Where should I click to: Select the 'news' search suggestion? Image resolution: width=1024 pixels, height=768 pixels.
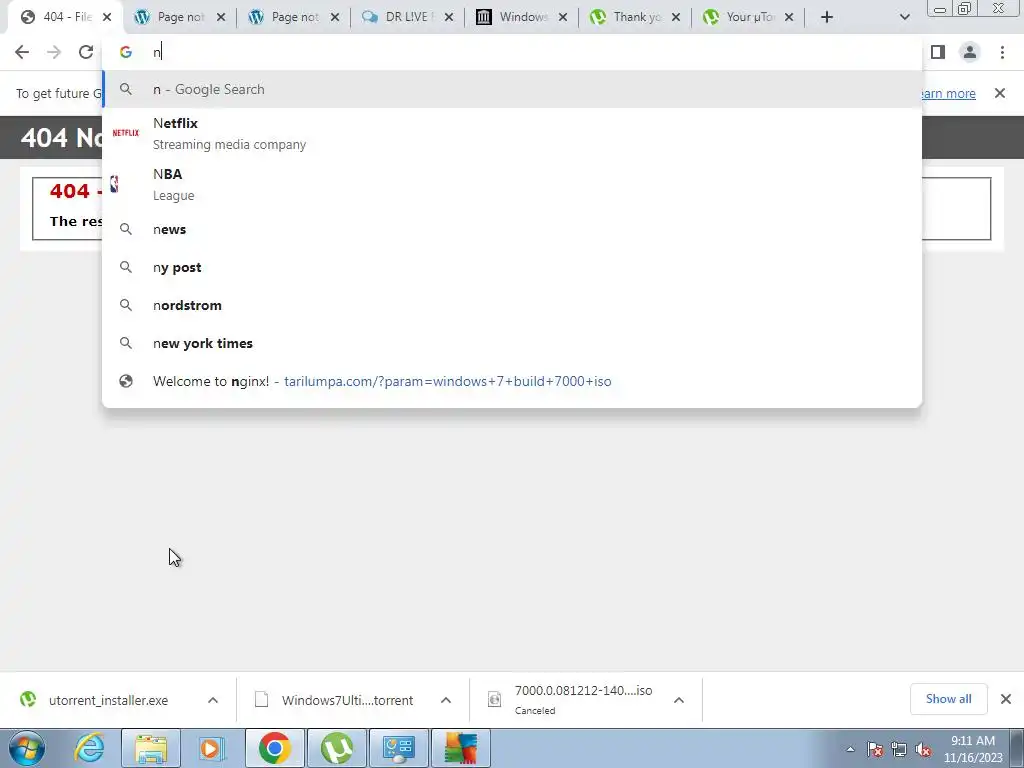pyautogui.click(x=512, y=229)
